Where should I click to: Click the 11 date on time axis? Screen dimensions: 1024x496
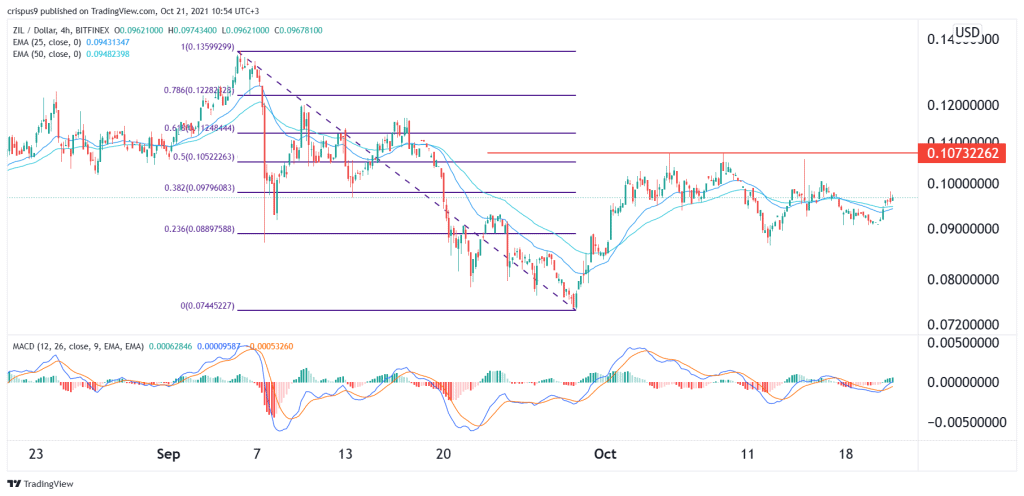(748, 453)
